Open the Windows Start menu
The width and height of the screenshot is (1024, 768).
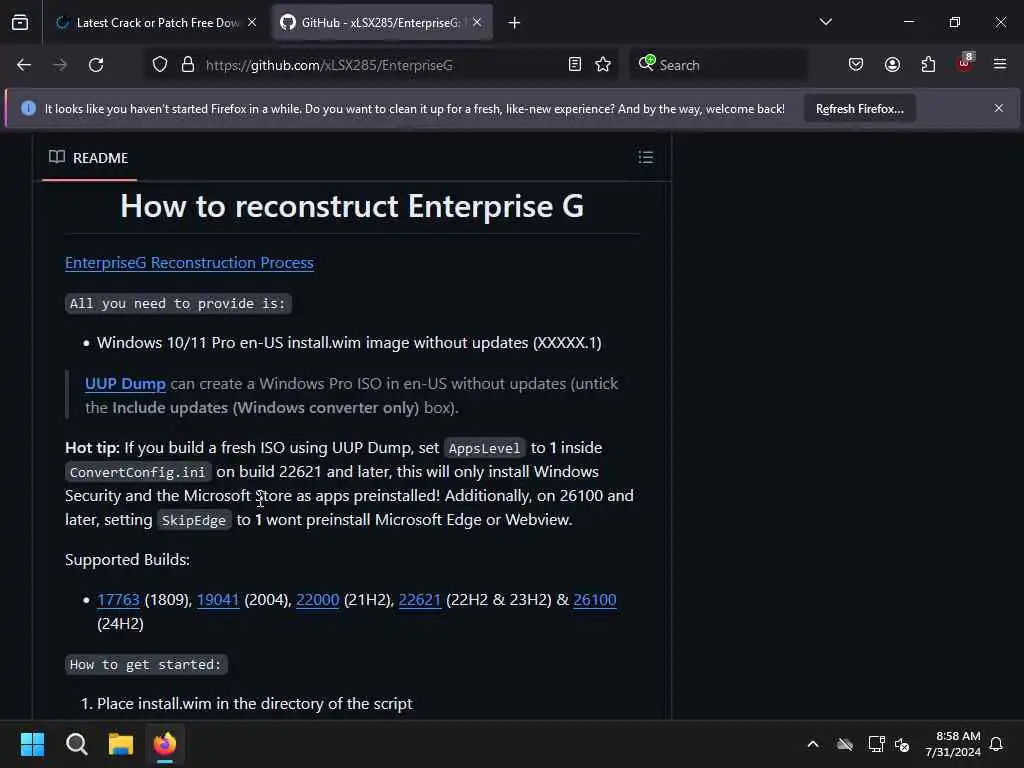click(x=32, y=744)
